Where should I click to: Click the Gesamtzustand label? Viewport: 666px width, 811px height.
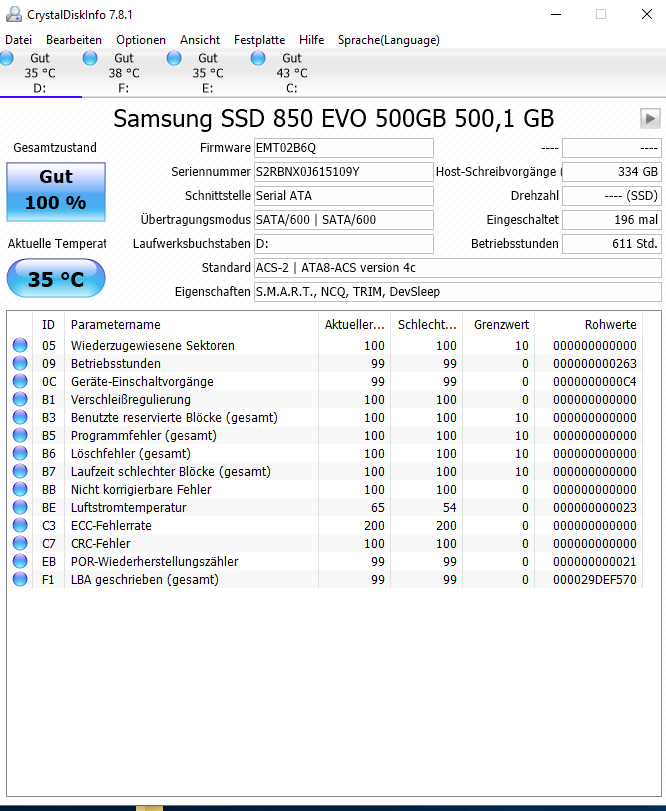click(x=55, y=148)
